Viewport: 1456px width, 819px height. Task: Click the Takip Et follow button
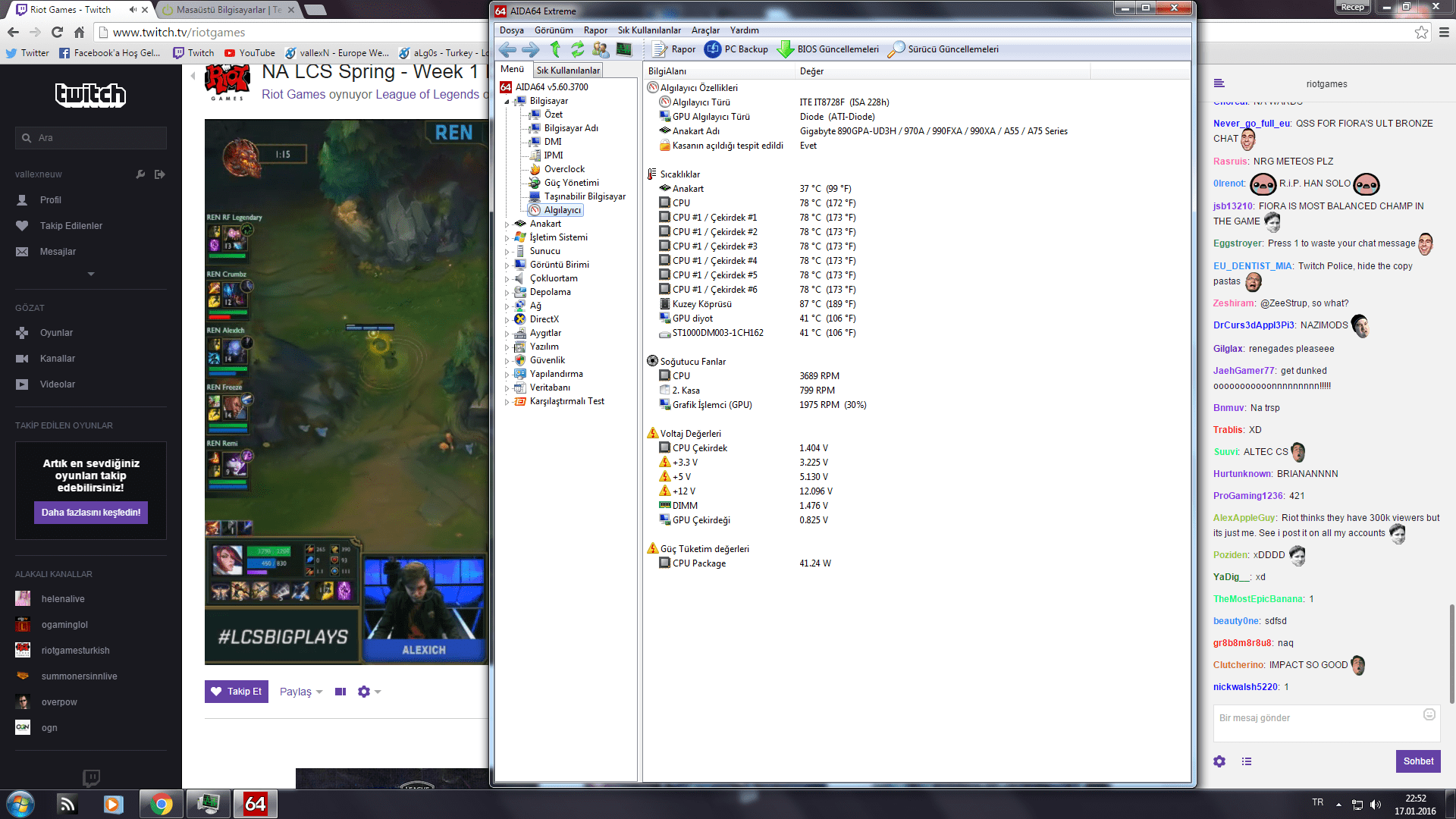(x=237, y=692)
